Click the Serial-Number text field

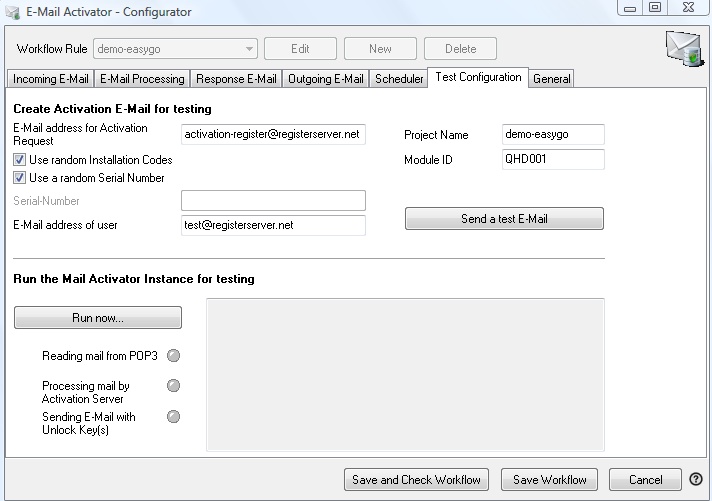273,201
